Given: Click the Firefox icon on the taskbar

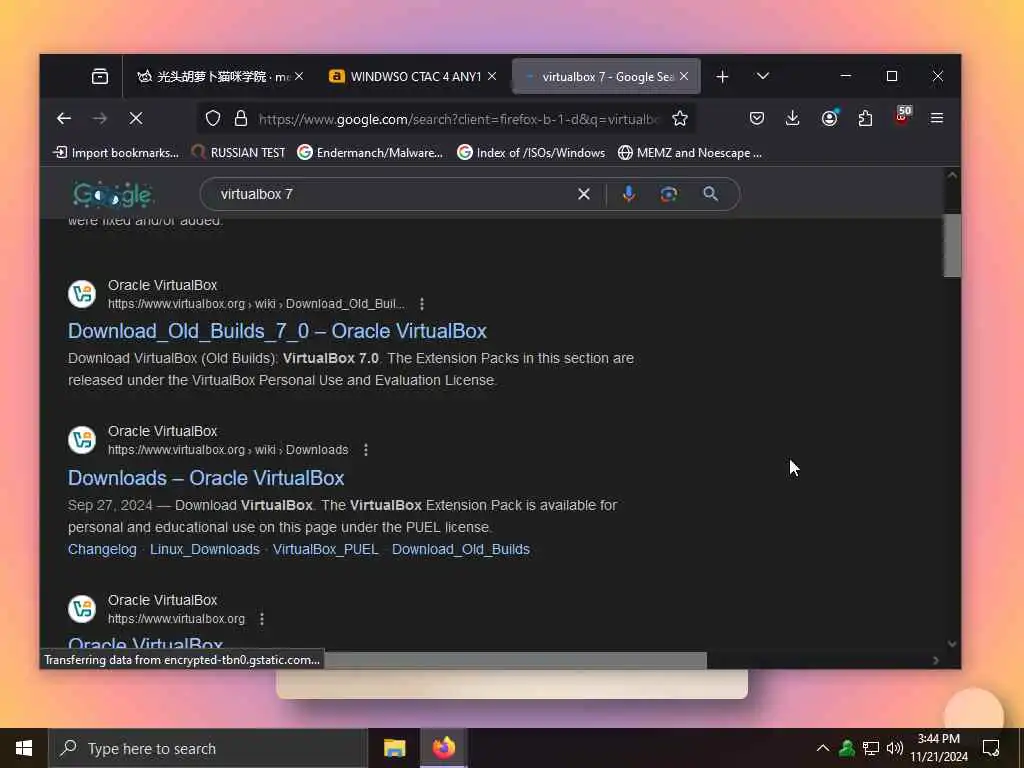Looking at the screenshot, I should (443, 748).
